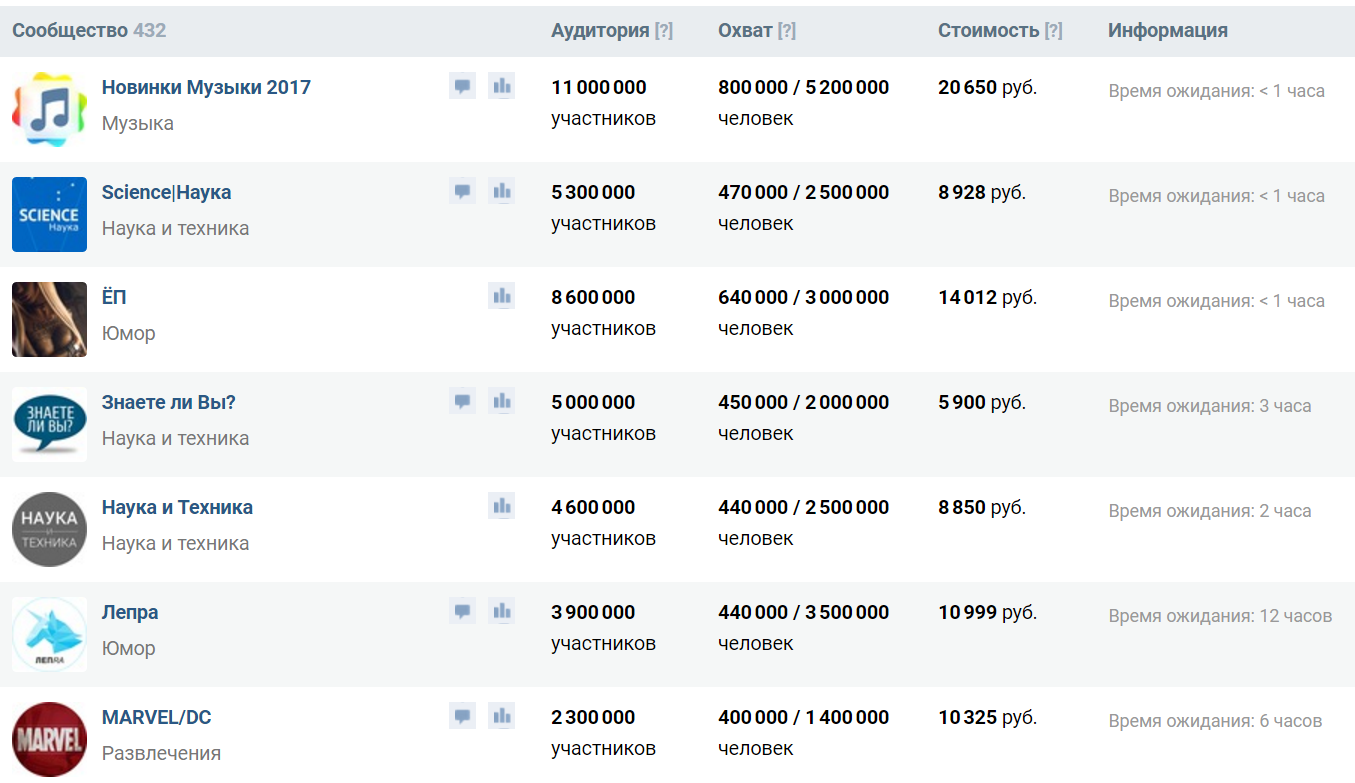Click the comment icon for Science|Наука
This screenshot has height=783, width=1355.
[x=462, y=192]
